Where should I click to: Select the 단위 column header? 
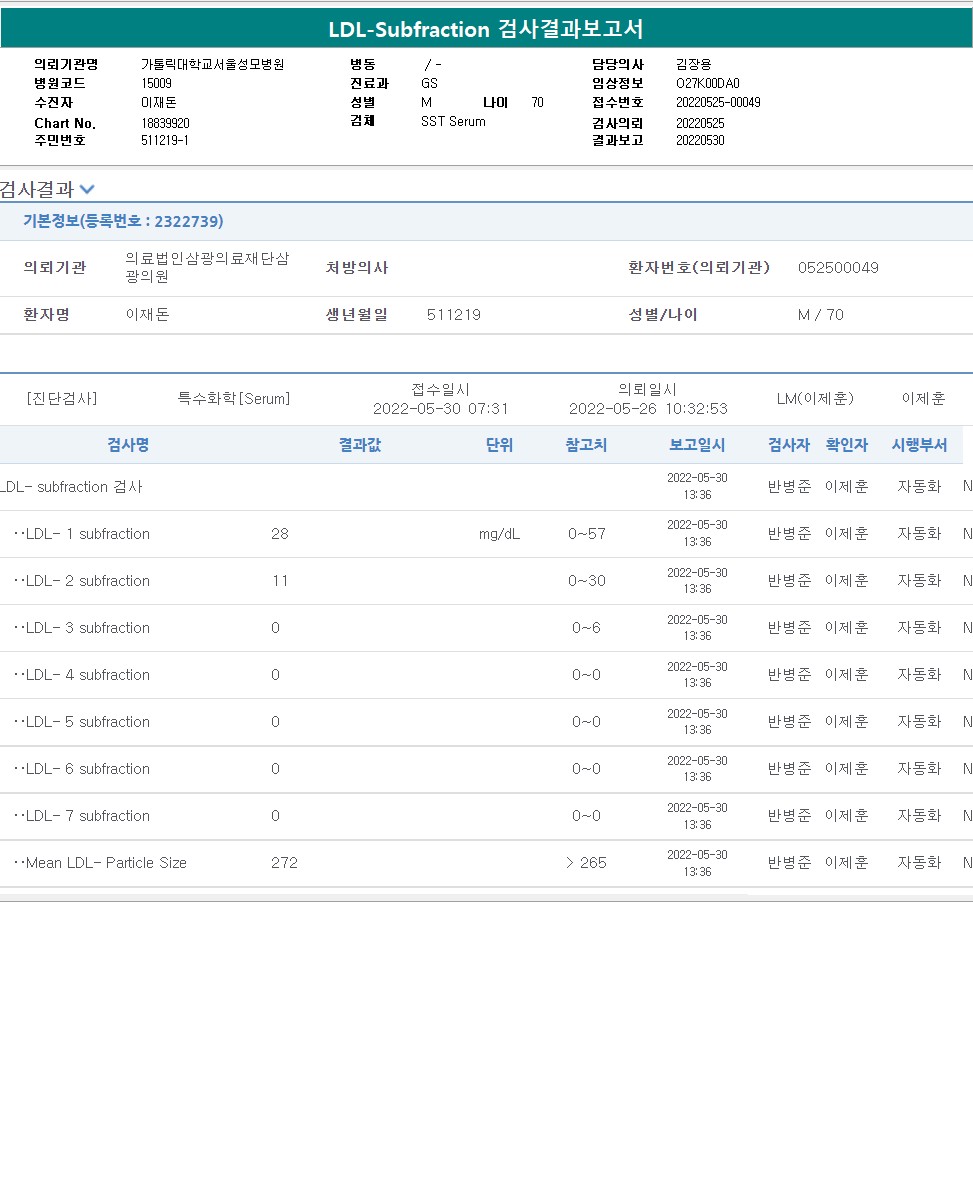[x=499, y=445]
